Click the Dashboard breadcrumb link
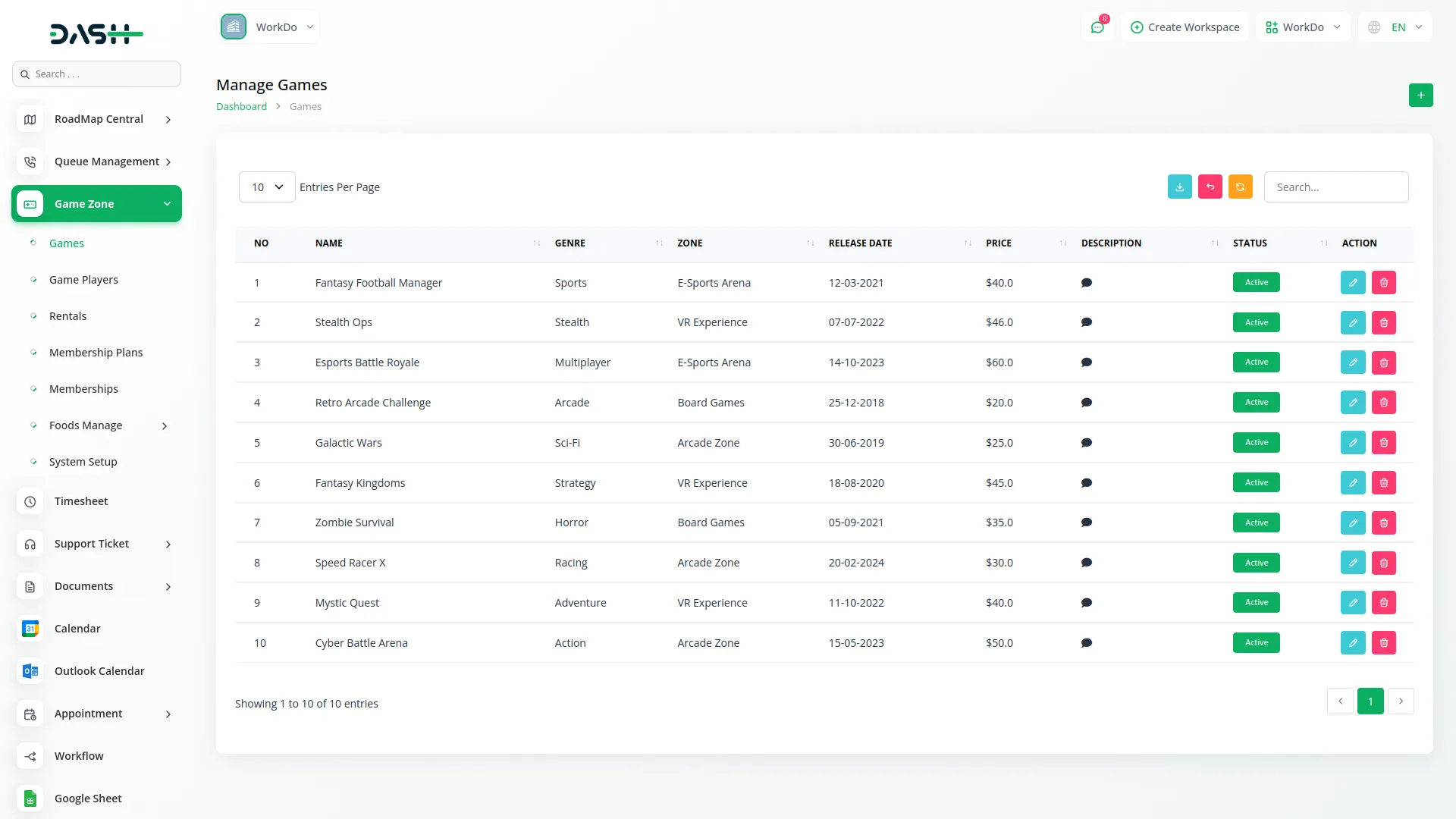The image size is (1456, 819). click(241, 107)
